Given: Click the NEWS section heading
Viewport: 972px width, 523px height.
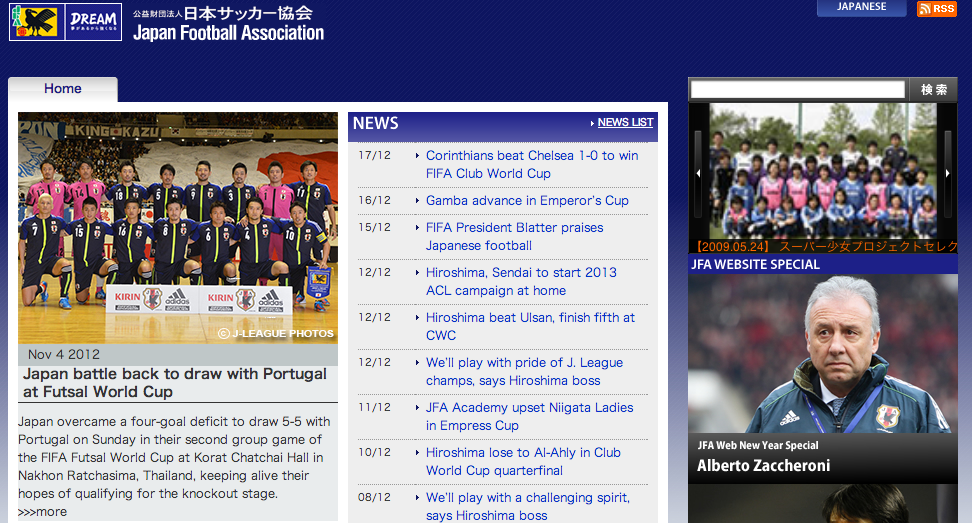Looking at the screenshot, I should pyautogui.click(x=376, y=123).
